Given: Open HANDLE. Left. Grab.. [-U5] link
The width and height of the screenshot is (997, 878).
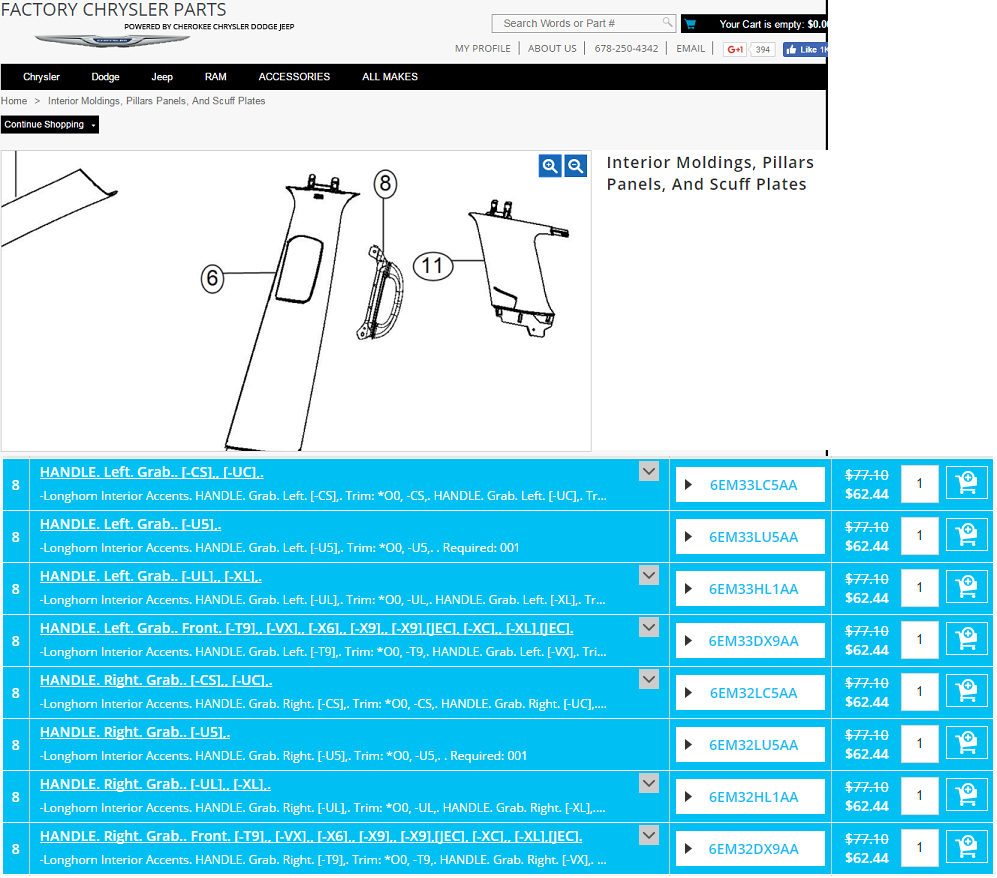Looking at the screenshot, I should click(130, 525).
